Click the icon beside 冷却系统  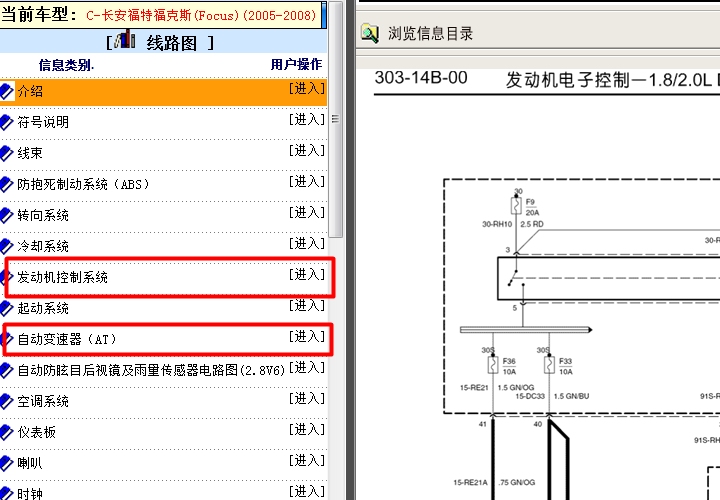[x=6, y=246]
